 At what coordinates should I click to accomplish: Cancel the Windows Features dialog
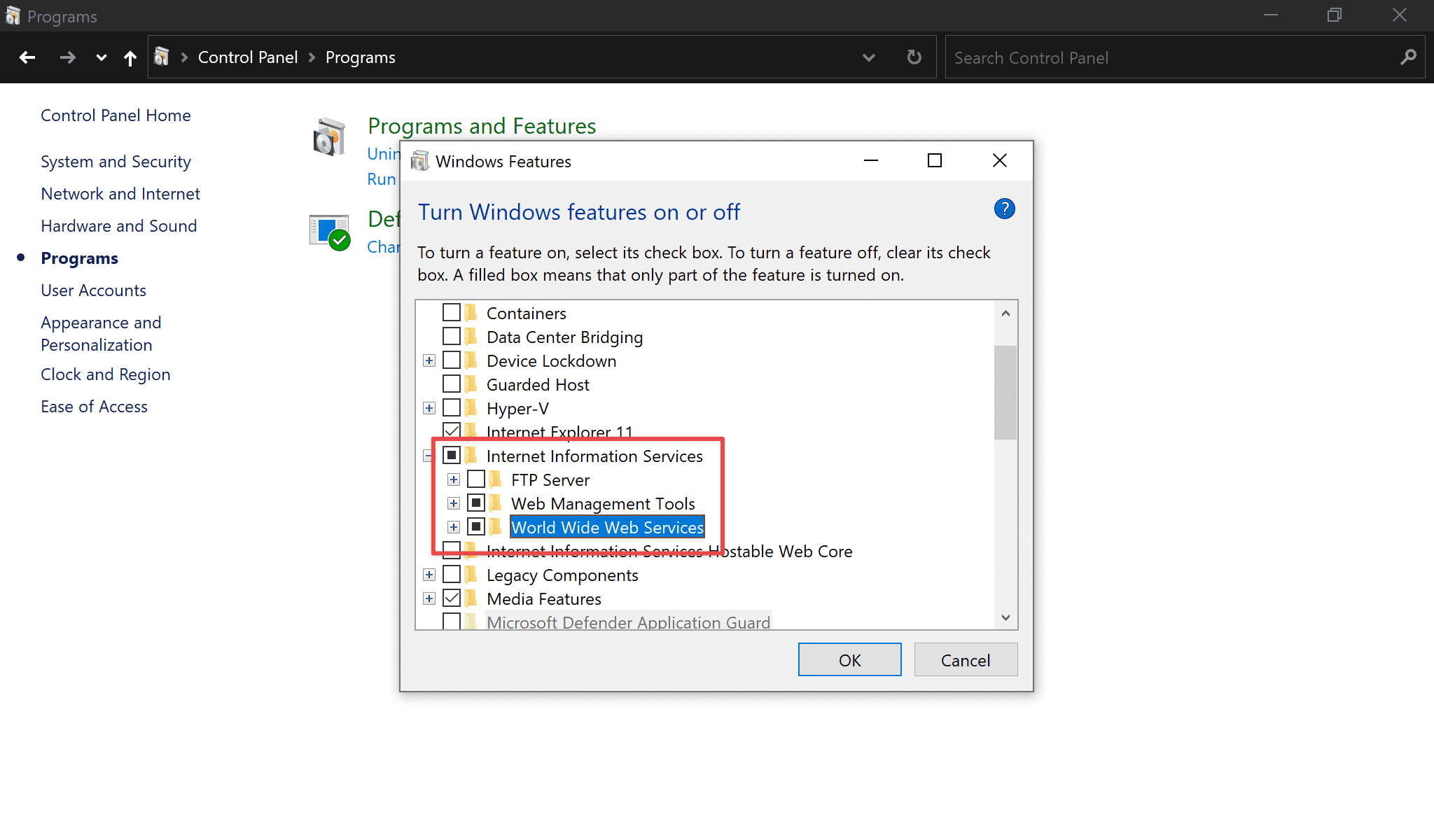click(966, 660)
